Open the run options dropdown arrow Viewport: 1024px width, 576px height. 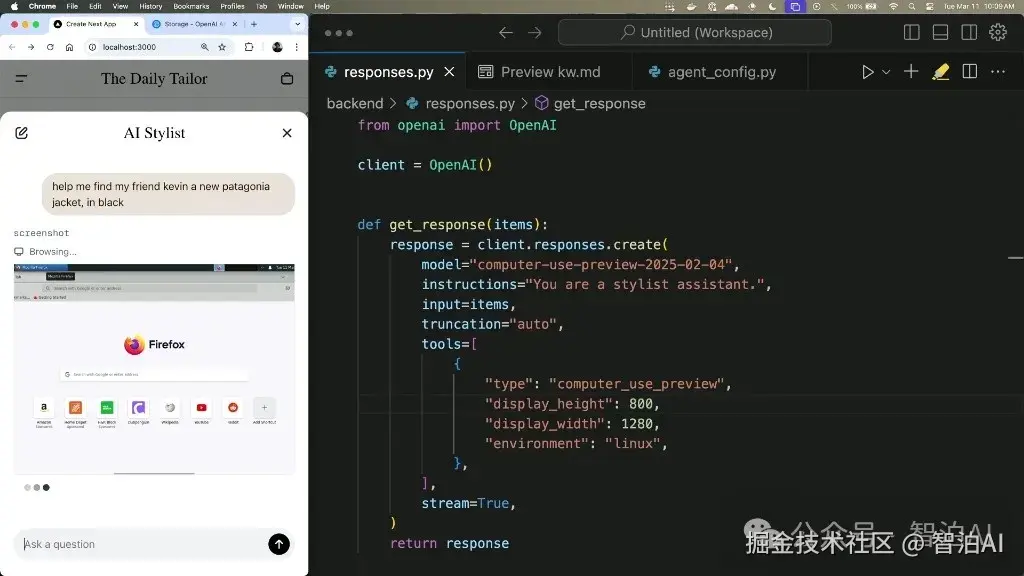[x=886, y=72]
